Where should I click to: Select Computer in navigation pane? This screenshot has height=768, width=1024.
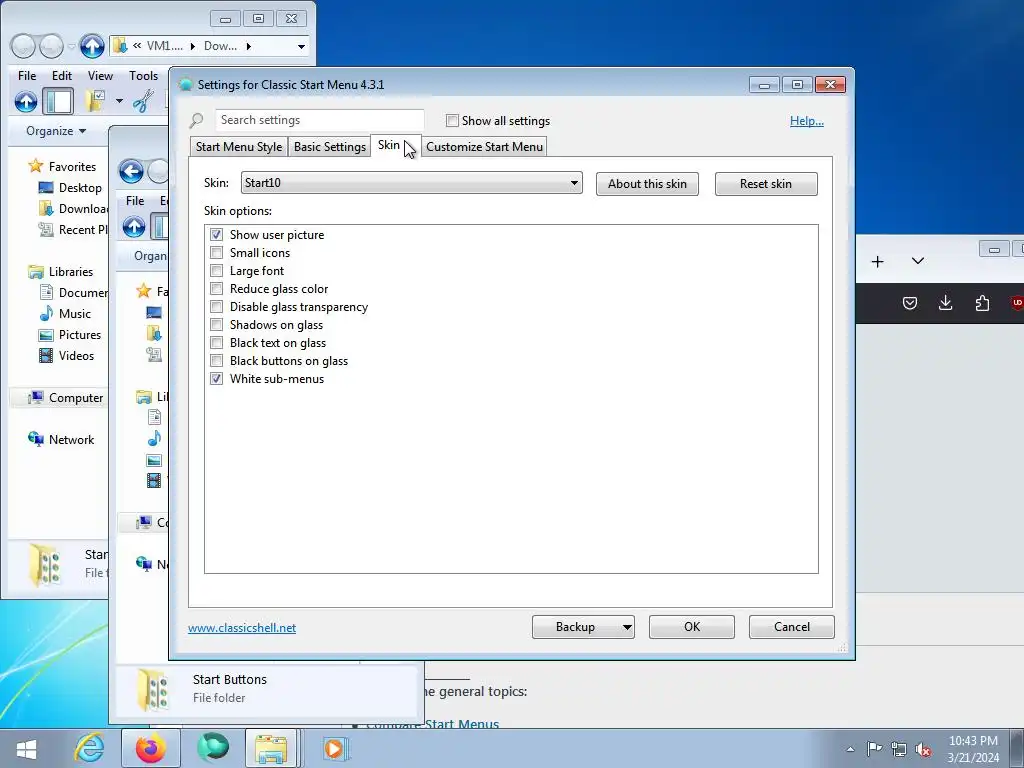click(65, 398)
